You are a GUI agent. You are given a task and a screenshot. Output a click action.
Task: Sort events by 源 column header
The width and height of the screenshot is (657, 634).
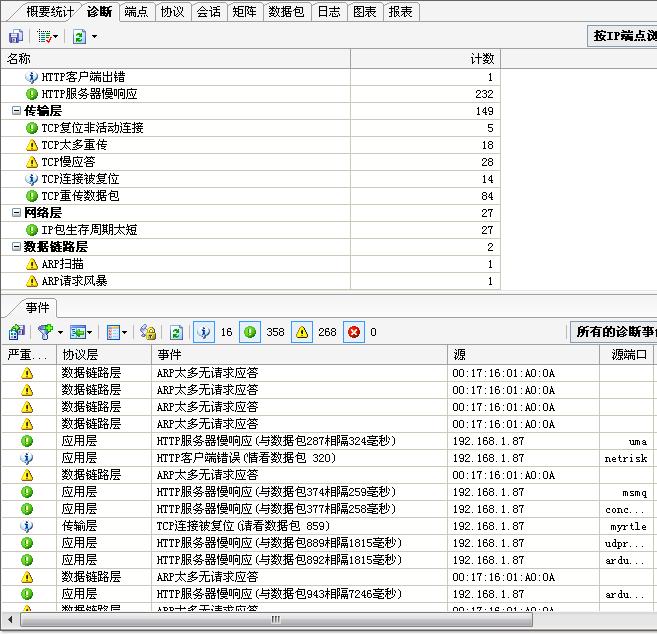pyautogui.click(x=523, y=355)
